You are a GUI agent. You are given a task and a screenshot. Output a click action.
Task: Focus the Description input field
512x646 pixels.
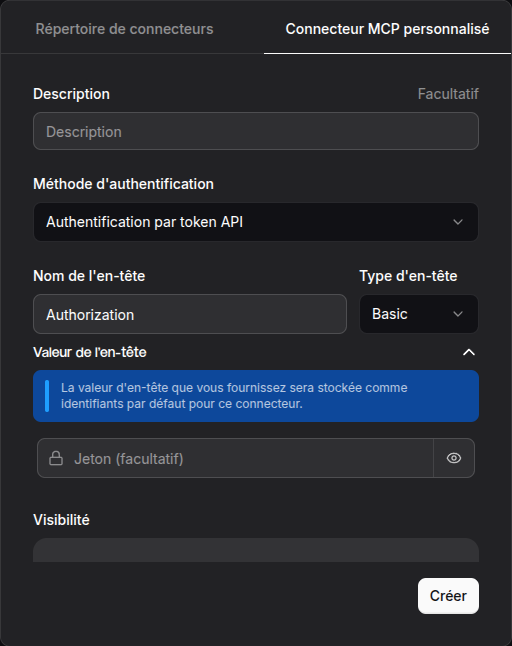256,131
